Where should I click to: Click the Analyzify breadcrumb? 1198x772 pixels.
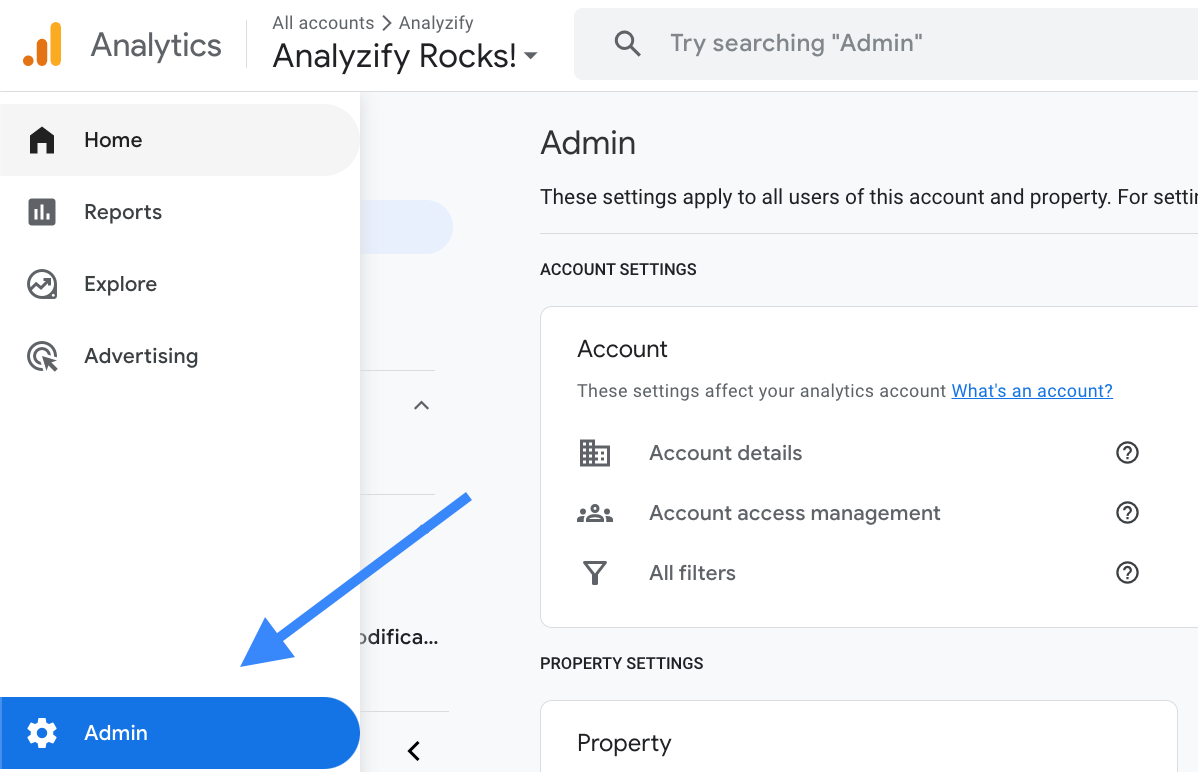[436, 23]
